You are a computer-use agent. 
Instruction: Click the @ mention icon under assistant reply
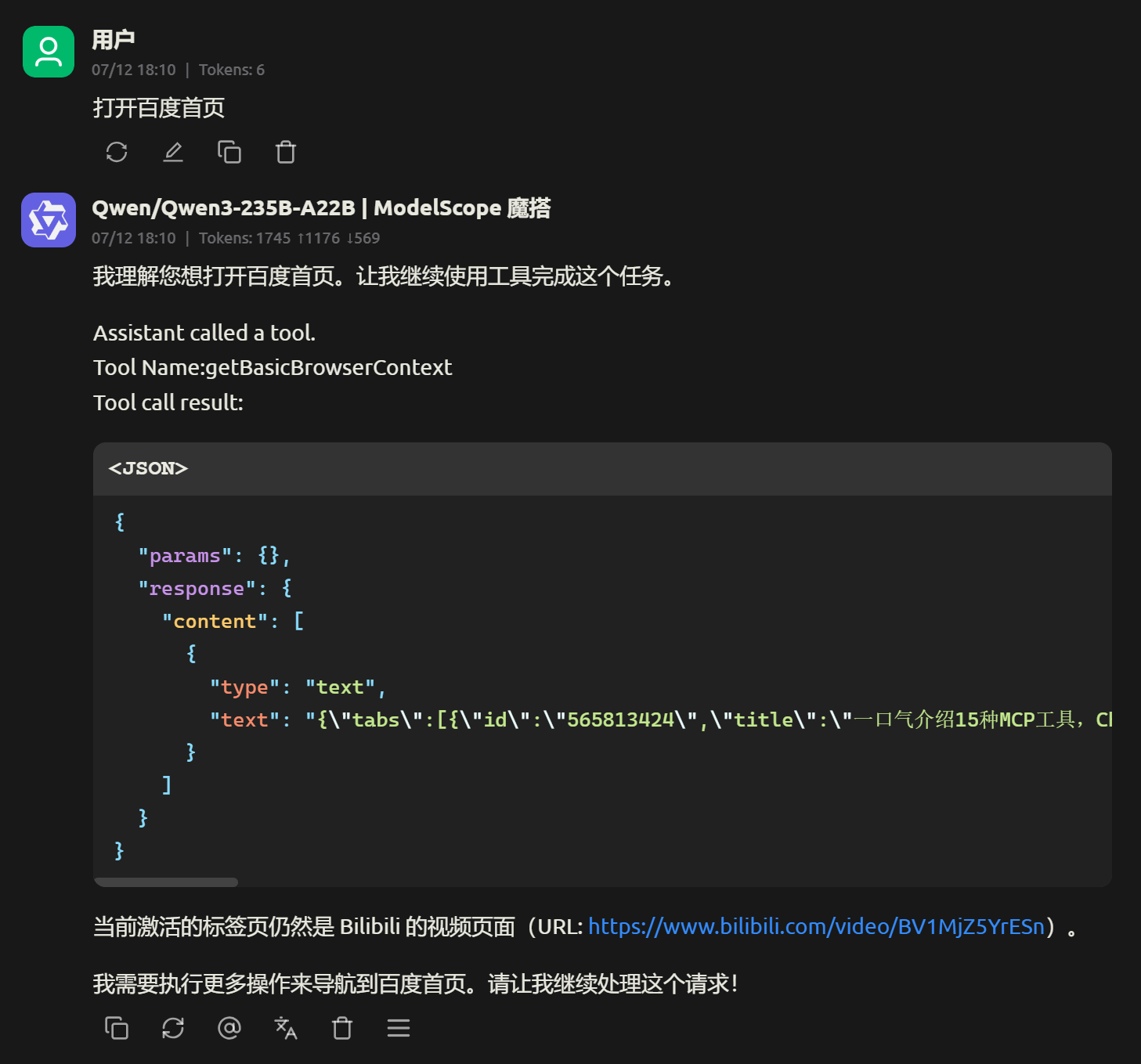229,1028
